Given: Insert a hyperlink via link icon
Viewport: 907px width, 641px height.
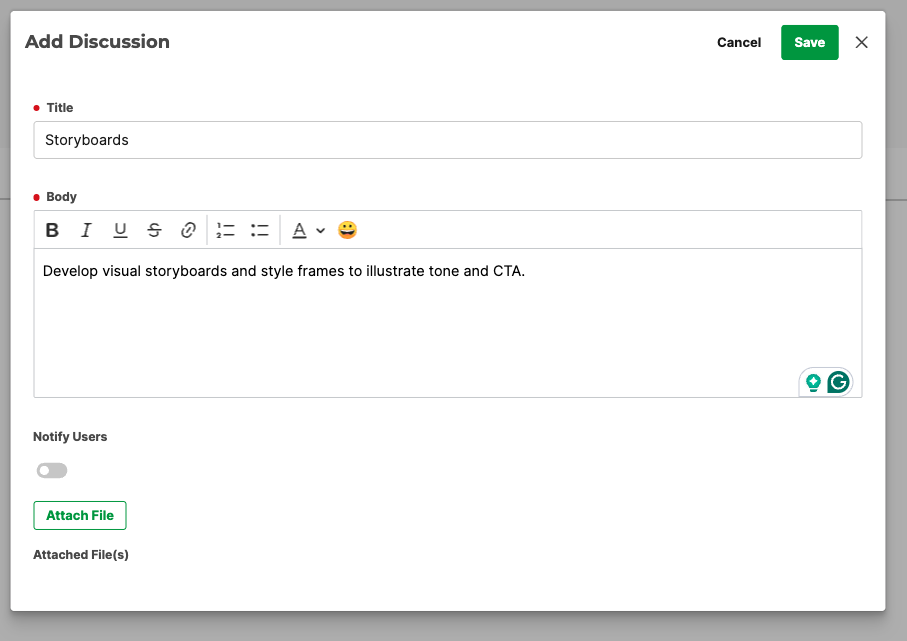Looking at the screenshot, I should tap(188, 230).
